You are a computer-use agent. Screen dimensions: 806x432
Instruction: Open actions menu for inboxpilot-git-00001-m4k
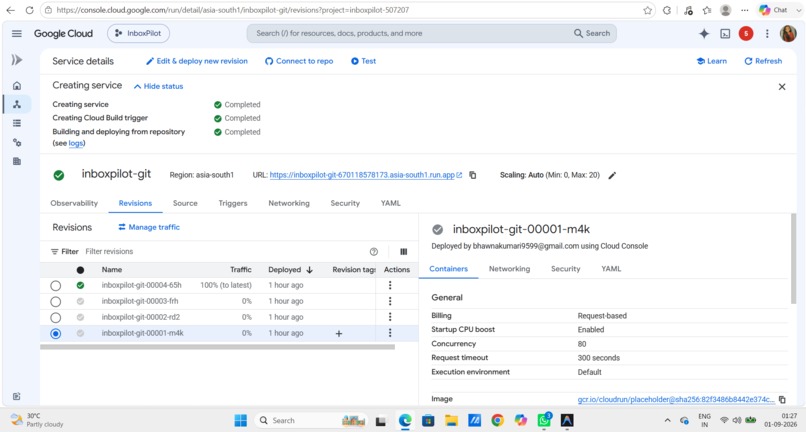coord(390,333)
